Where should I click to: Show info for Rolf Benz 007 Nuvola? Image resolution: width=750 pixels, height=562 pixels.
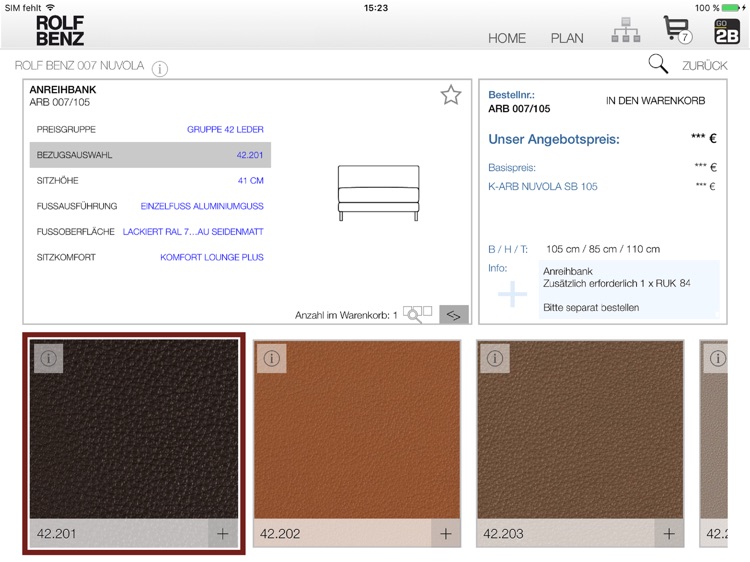(x=160, y=68)
